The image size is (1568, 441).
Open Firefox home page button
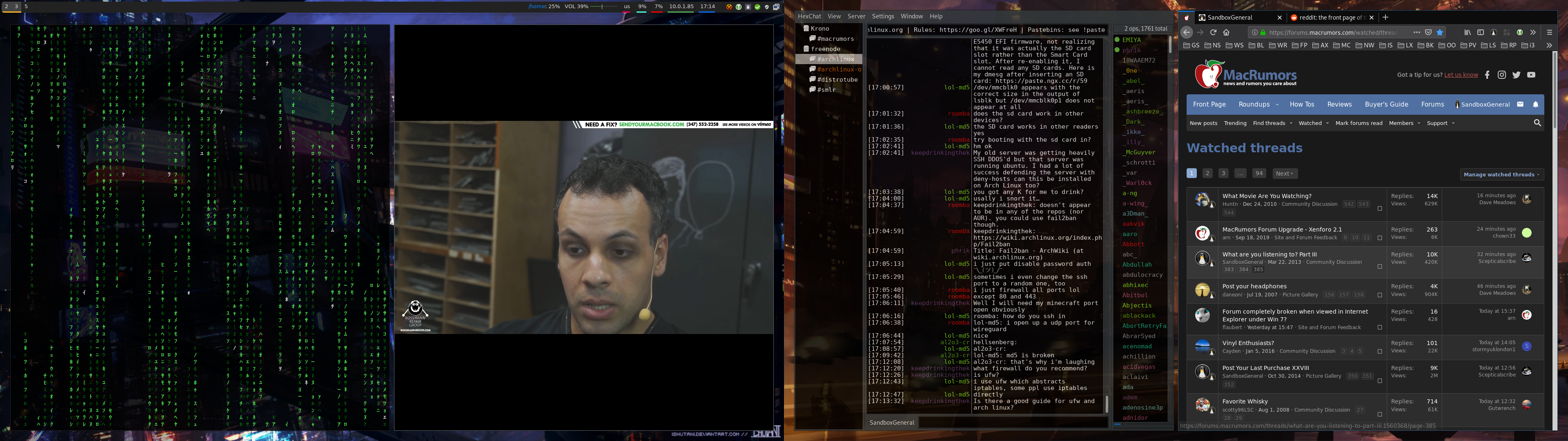[x=1227, y=32]
